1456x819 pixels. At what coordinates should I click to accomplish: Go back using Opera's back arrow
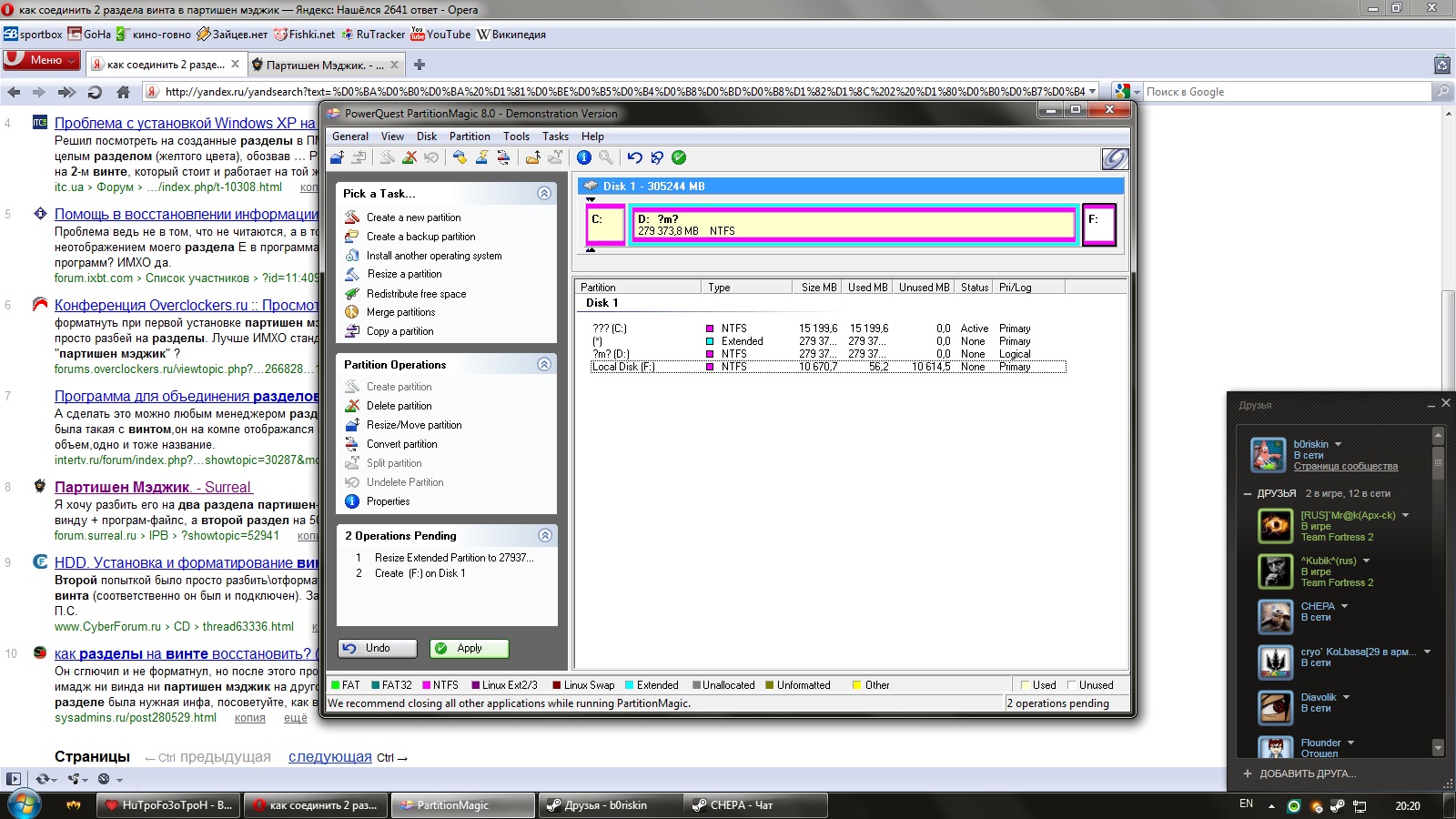(x=14, y=92)
